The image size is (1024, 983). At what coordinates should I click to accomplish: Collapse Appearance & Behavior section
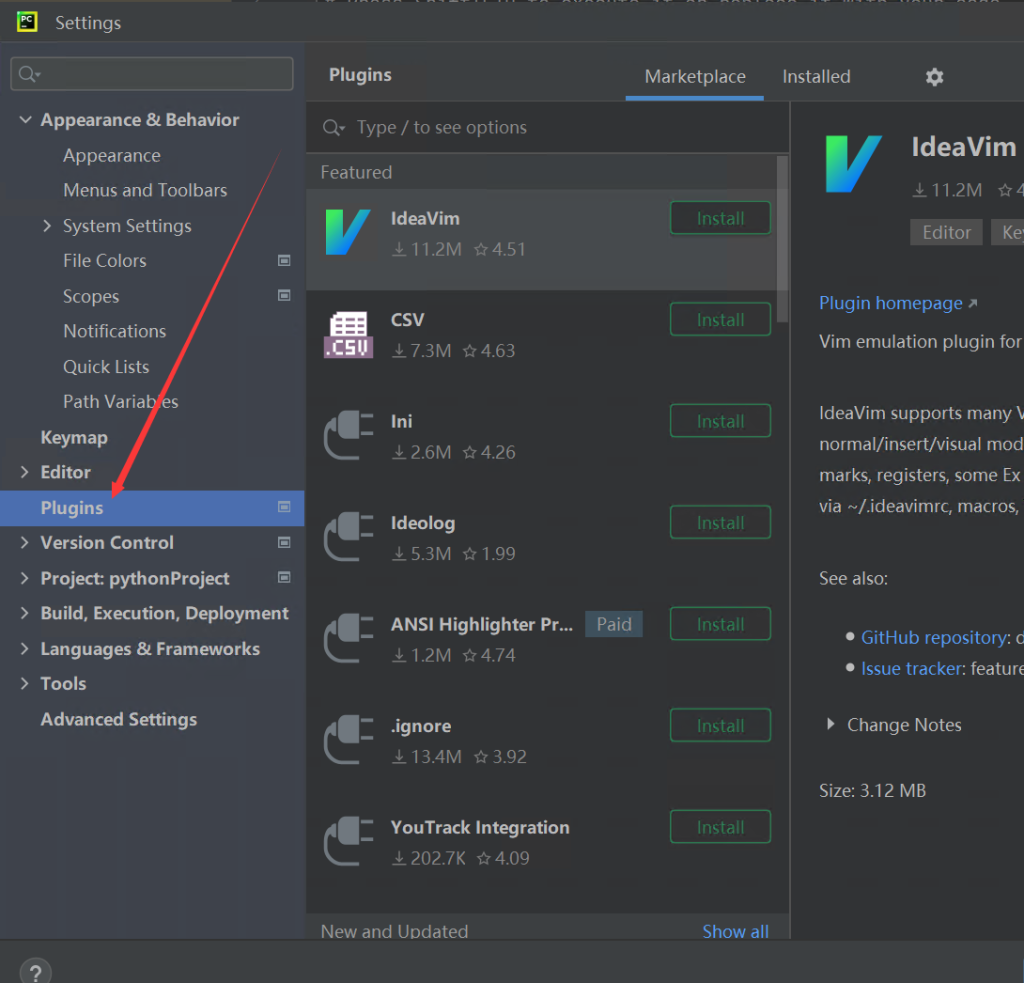tap(25, 120)
